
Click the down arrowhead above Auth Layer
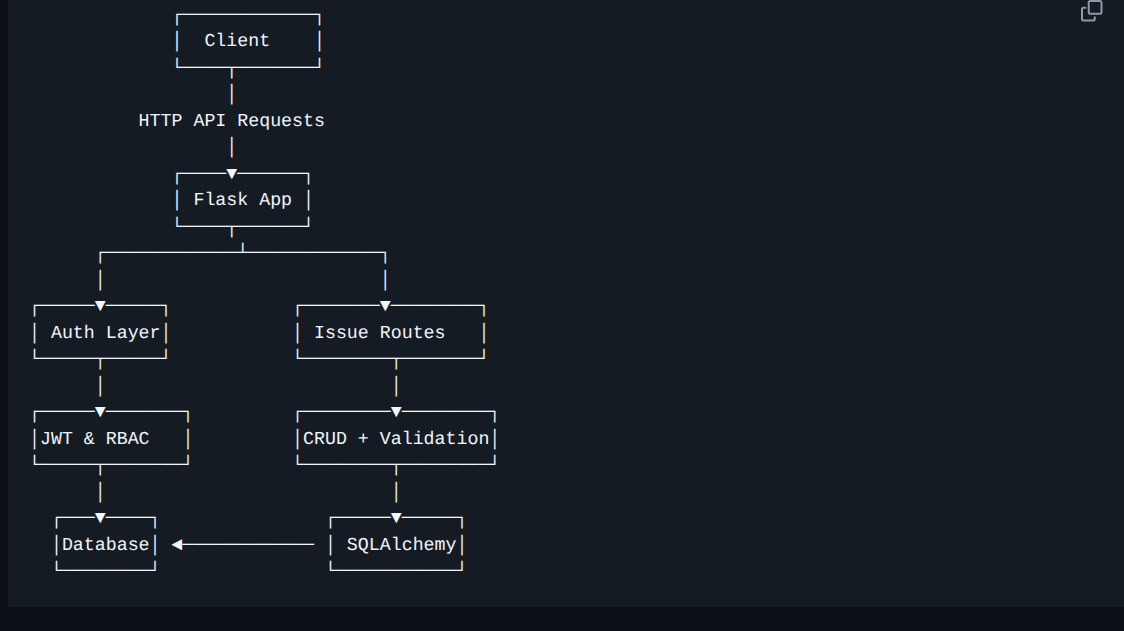point(100,306)
